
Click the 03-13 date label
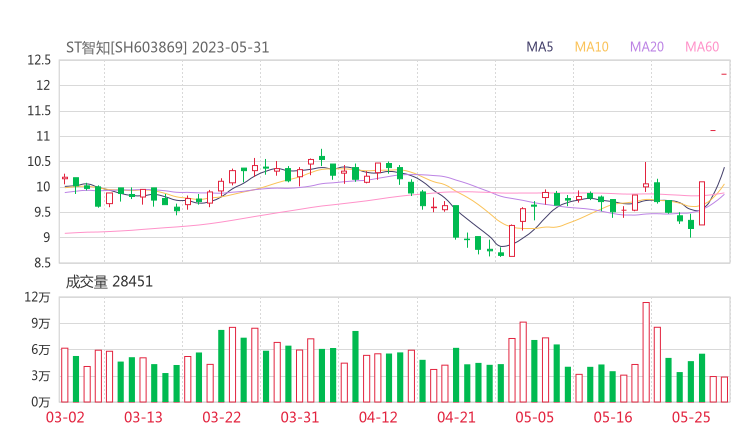coord(143,417)
